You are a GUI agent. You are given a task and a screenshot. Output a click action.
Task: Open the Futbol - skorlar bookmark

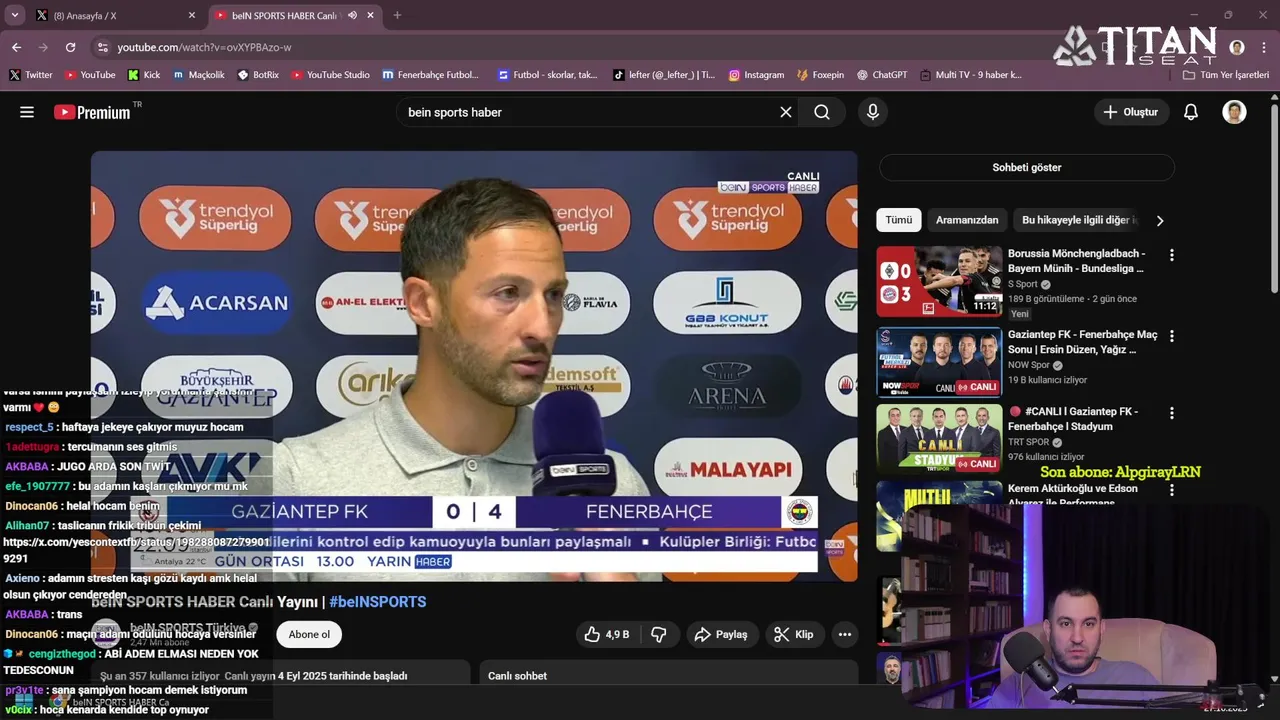(547, 75)
